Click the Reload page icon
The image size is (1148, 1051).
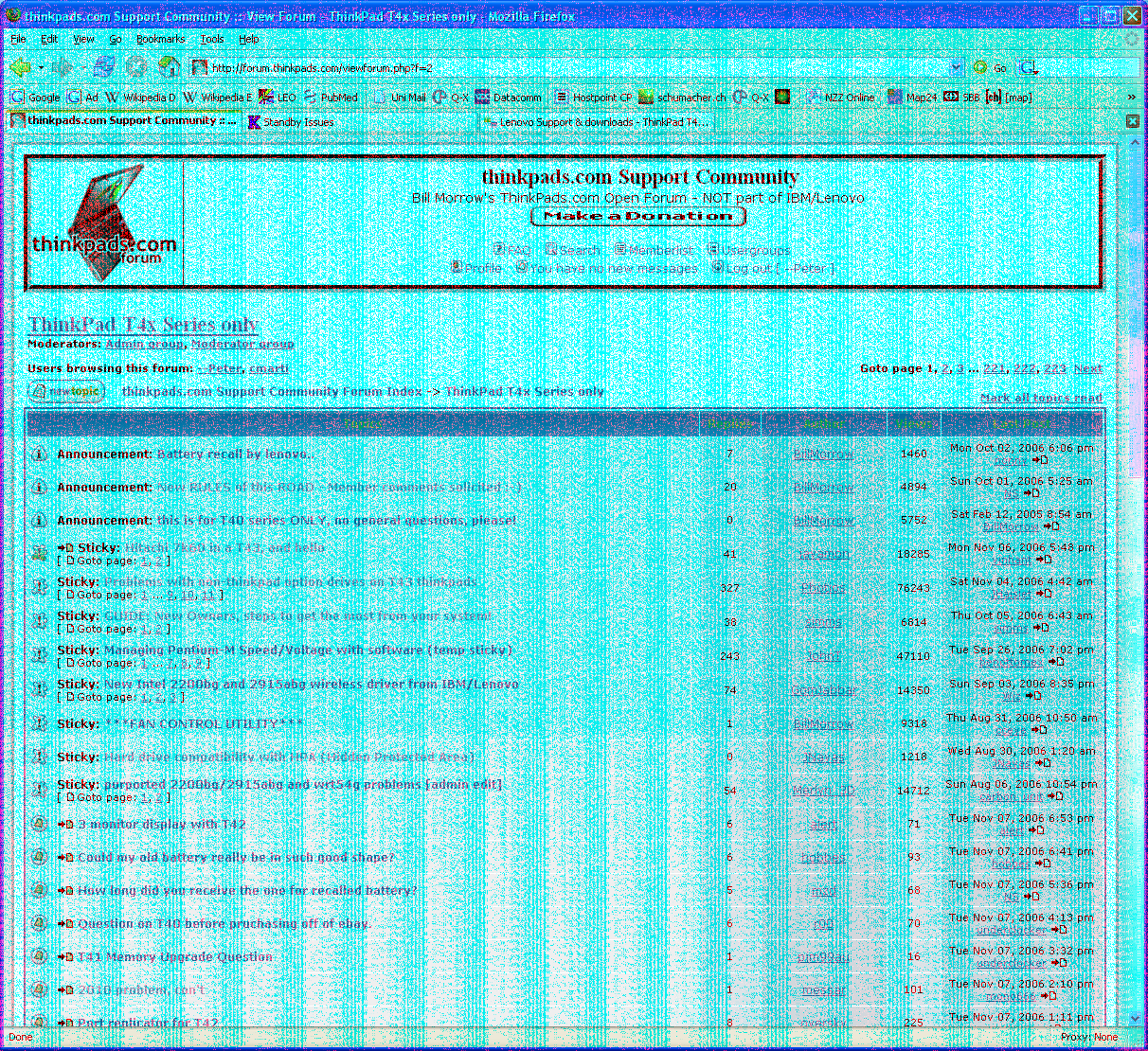[x=104, y=67]
